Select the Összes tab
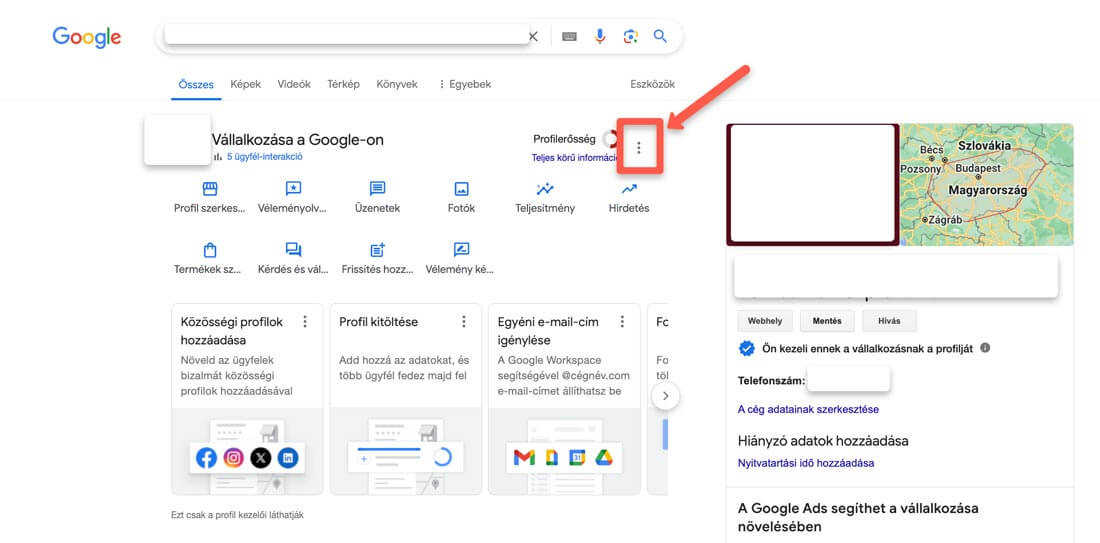The height and width of the screenshot is (543, 1100). click(x=196, y=84)
